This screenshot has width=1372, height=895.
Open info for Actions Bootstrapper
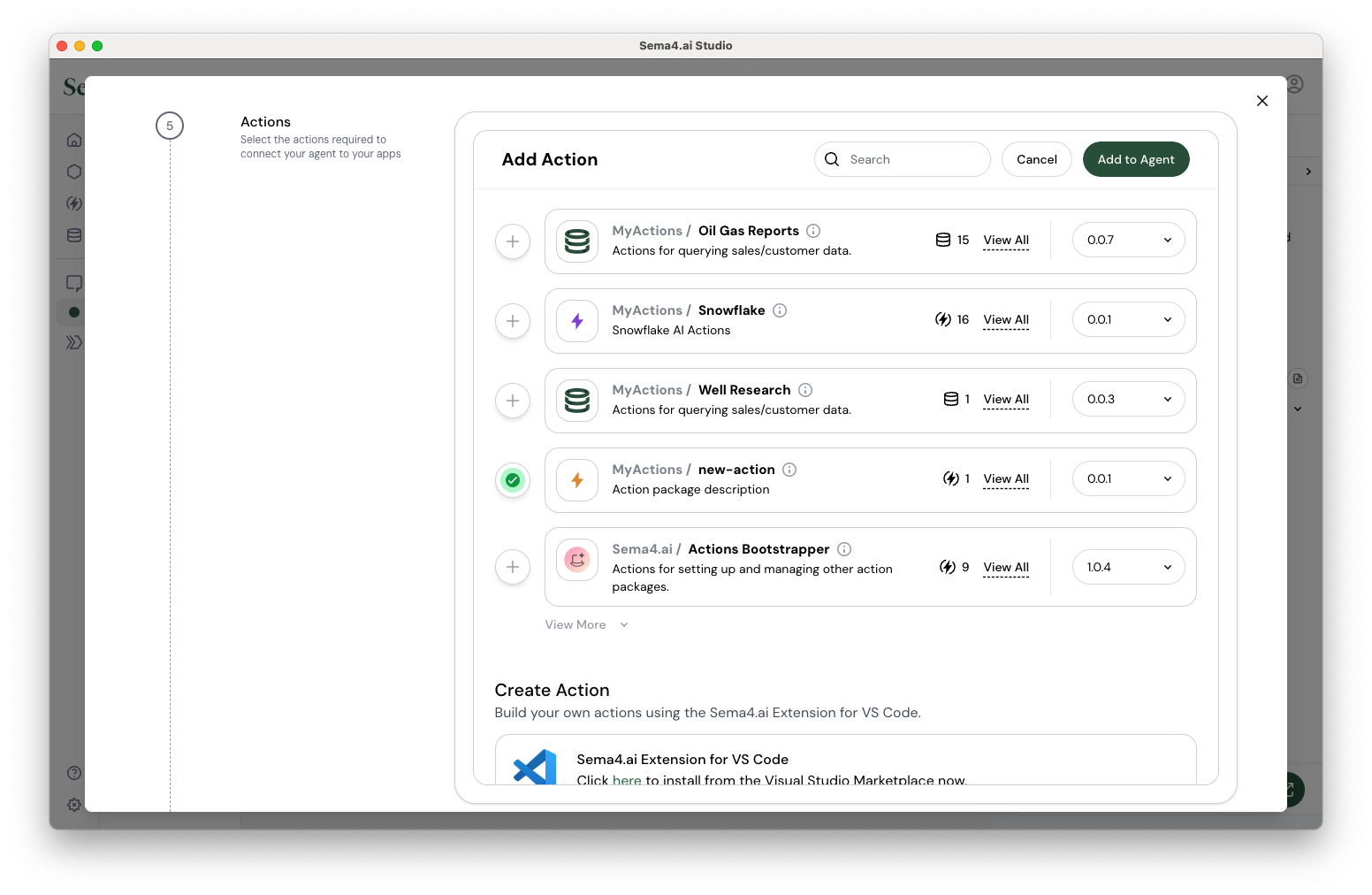click(x=844, y=549)
